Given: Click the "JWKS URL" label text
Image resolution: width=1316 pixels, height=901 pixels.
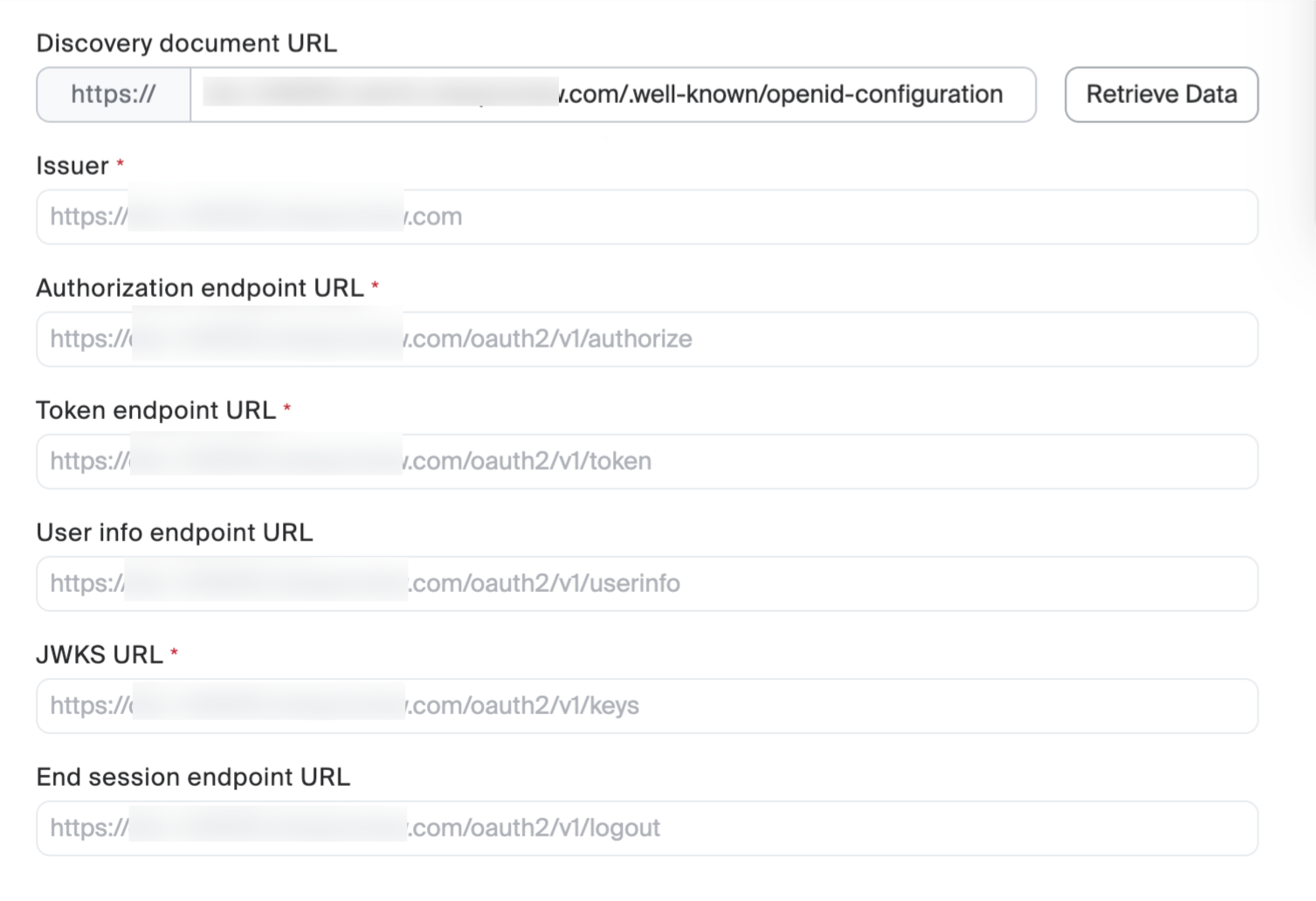Looking at the screenshot, I should 100,655.
